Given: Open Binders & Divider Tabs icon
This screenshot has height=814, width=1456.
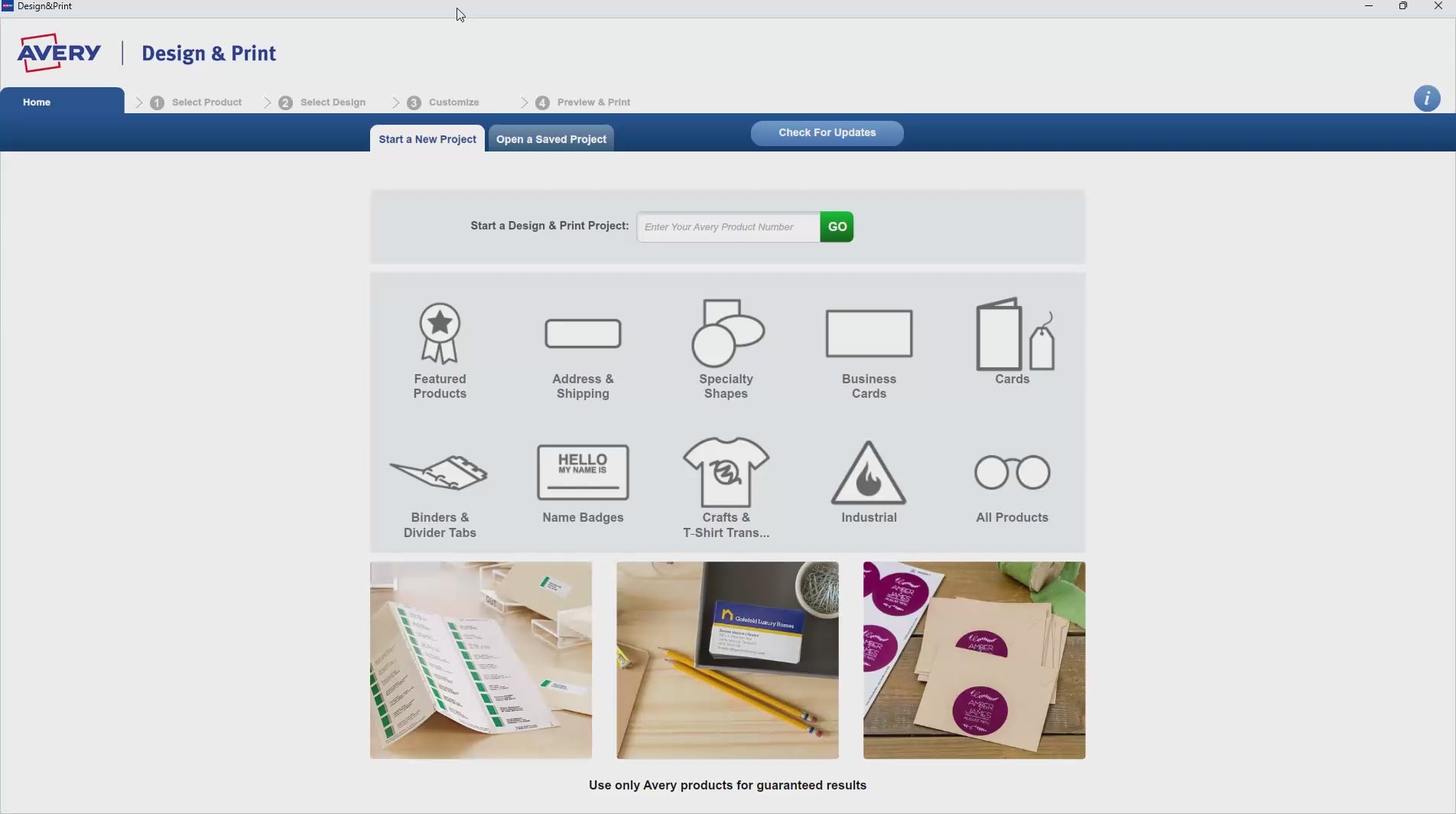Looking at the screenshot, I should (439, 472).
